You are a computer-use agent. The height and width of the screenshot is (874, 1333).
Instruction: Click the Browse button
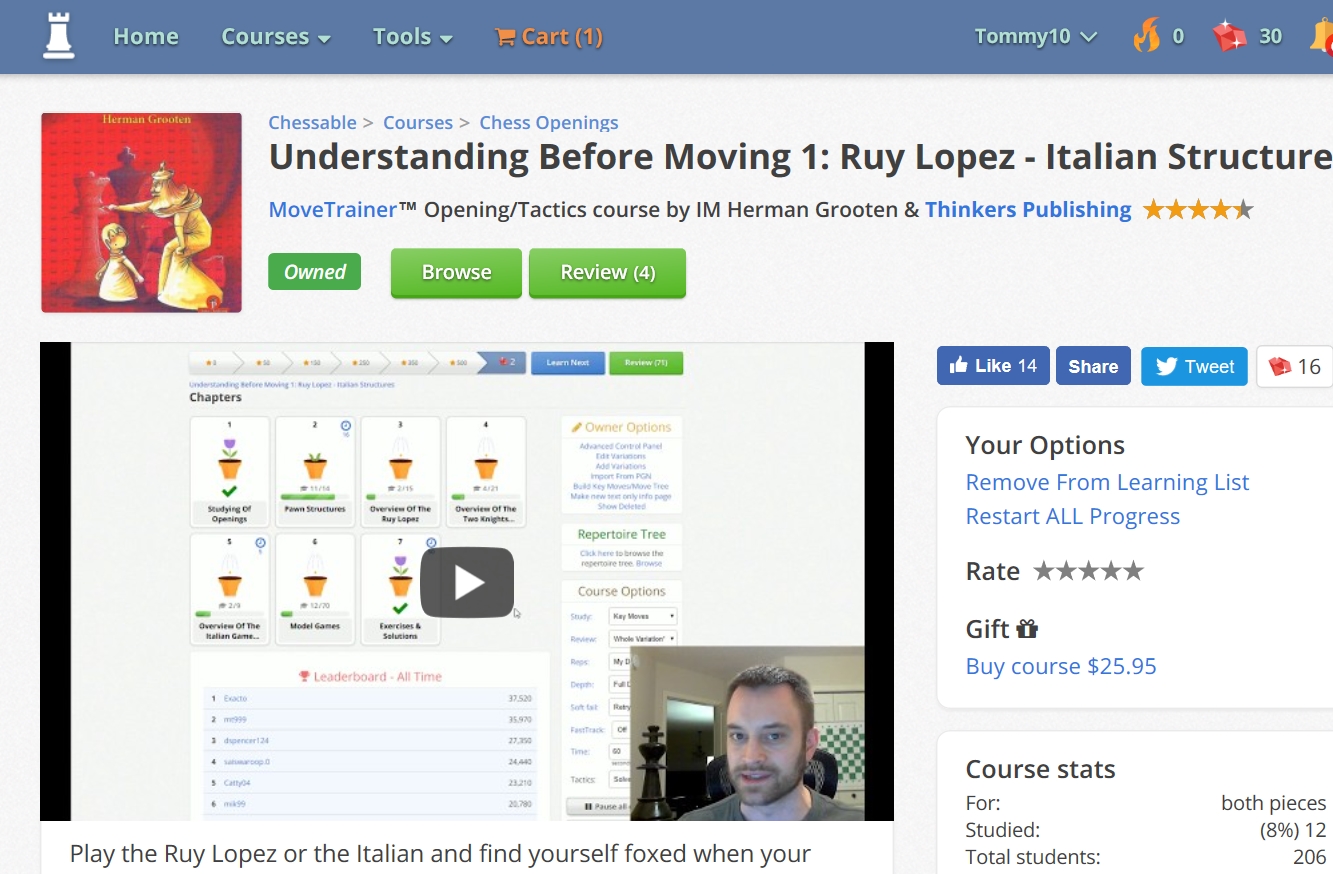click(x=456, y=273)
